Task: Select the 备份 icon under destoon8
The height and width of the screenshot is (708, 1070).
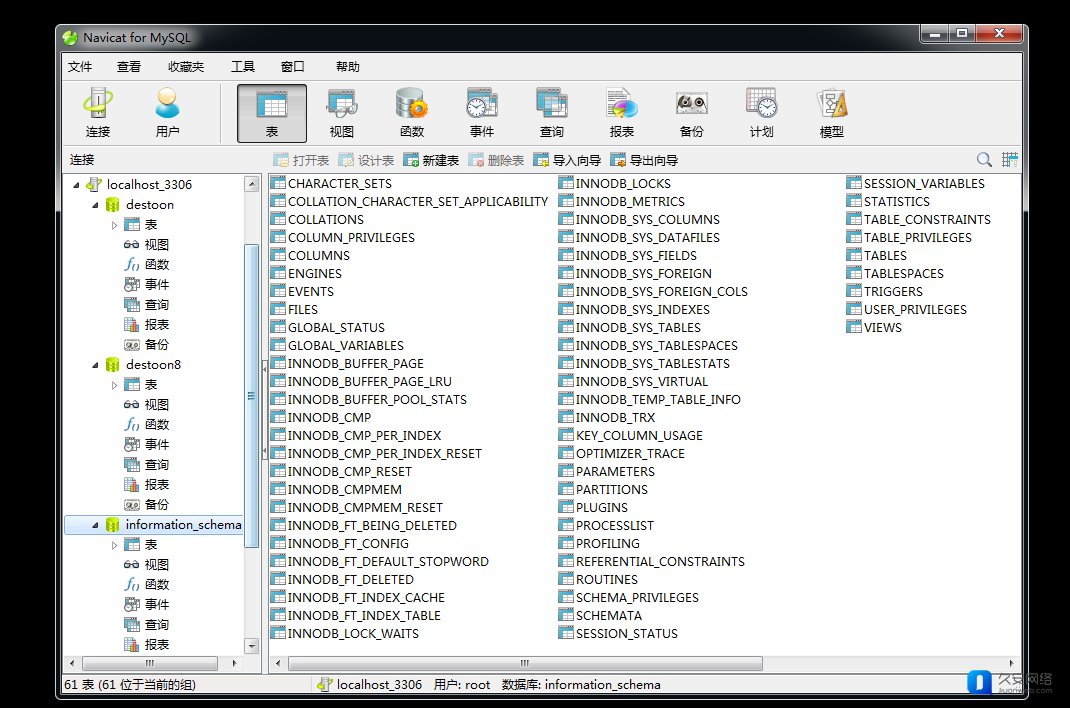Action: [132, 505]
